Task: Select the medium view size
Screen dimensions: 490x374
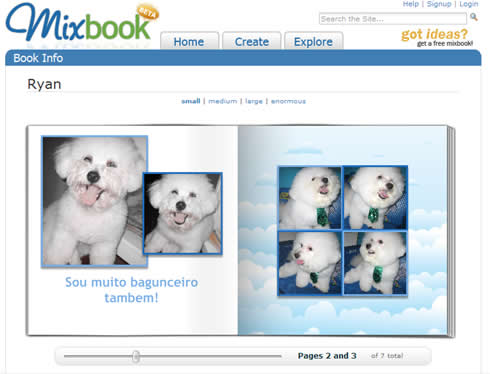Action: point(223,101)
